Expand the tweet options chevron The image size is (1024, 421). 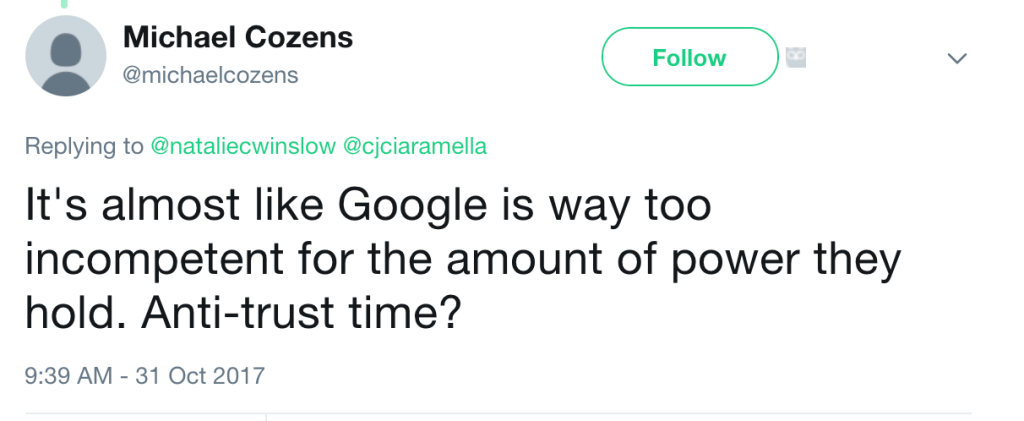pyautogui.click(x=957, y=58)
